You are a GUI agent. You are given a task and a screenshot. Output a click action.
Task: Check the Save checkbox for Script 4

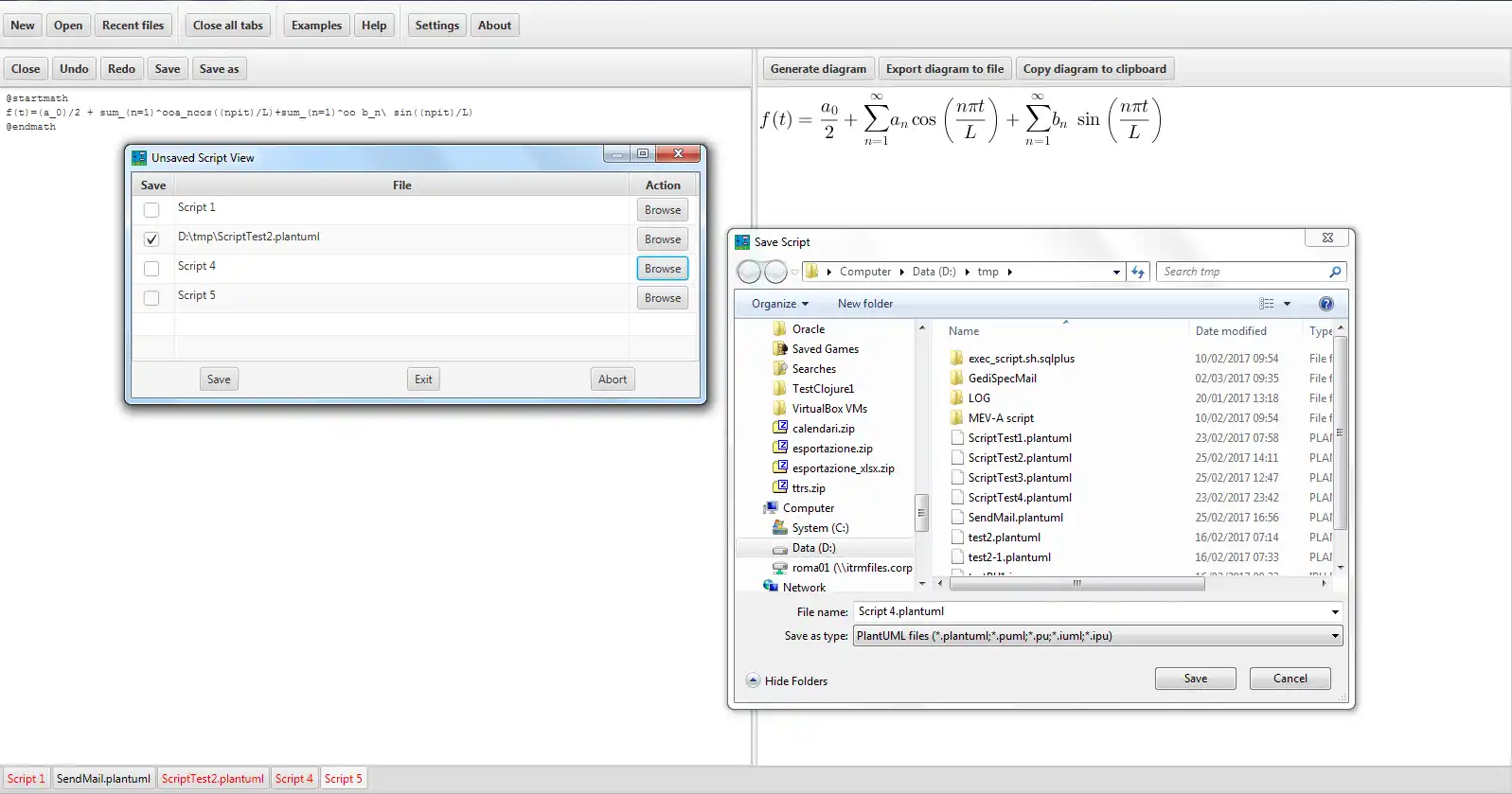tap(151, 269)
